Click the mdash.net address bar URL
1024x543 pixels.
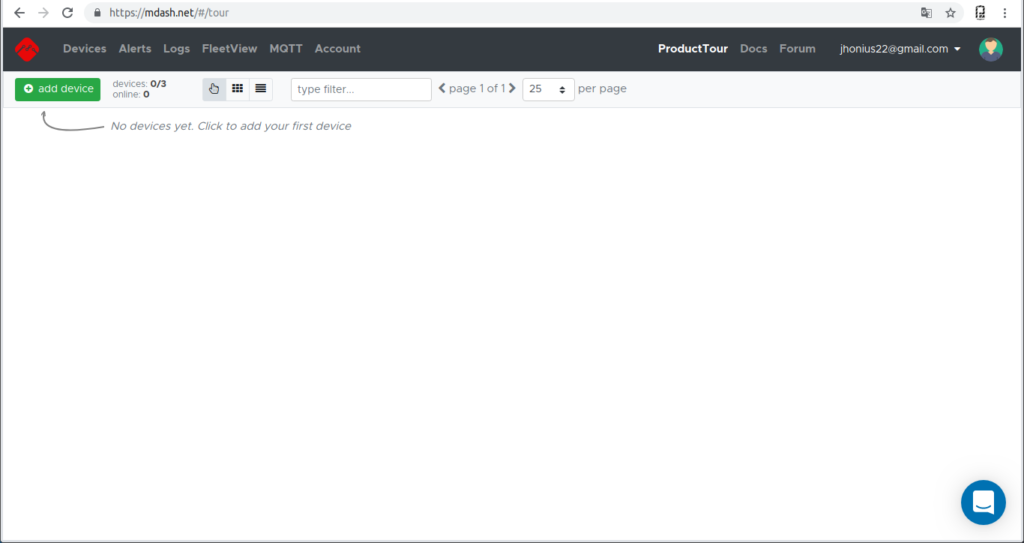169,12
